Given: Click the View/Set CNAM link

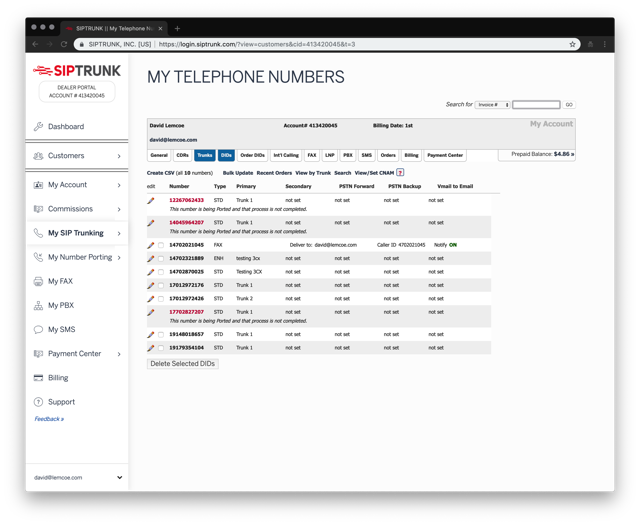Looking at the screenshot, I should pyautogui.click(x=374, y=173).
